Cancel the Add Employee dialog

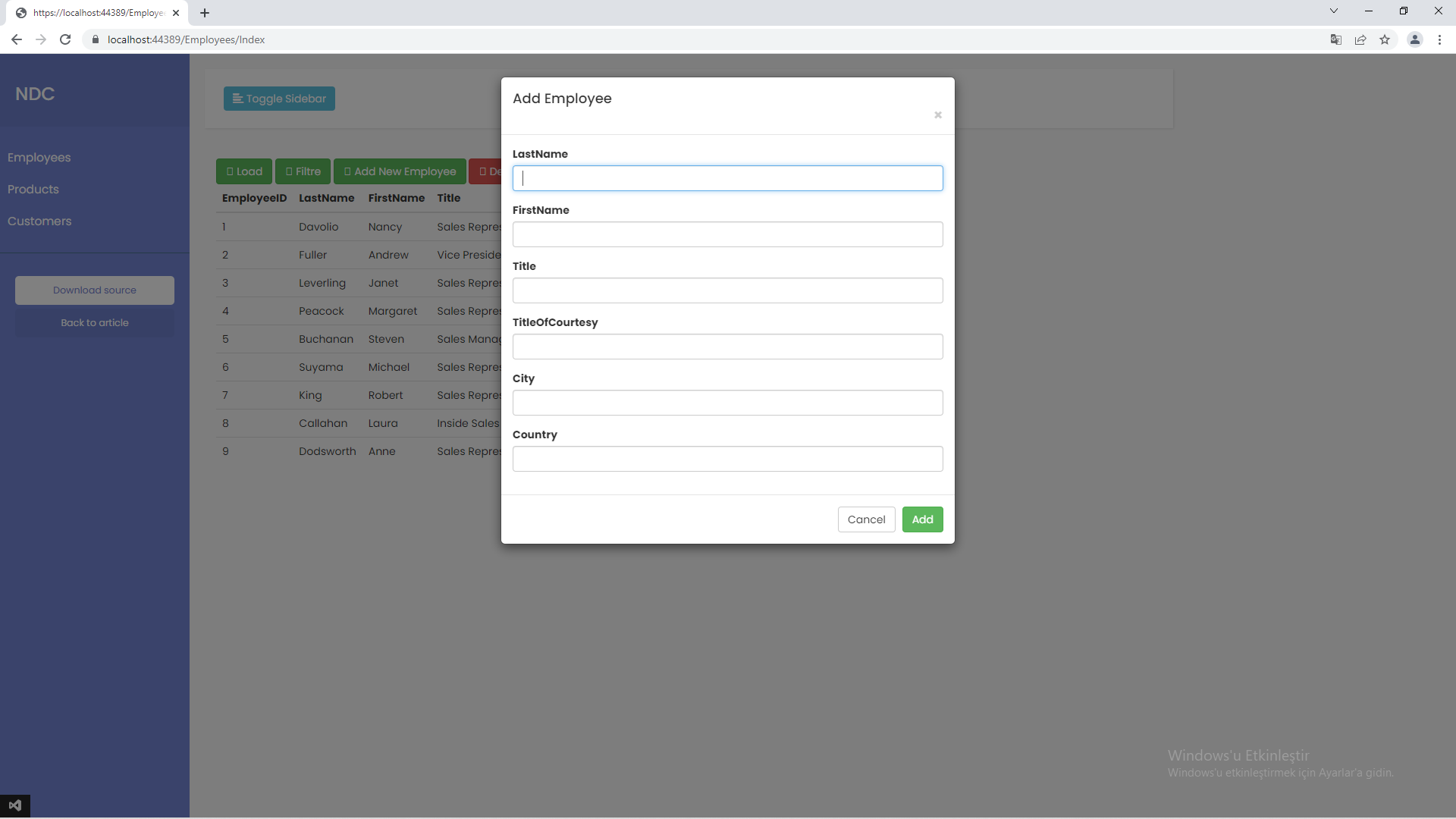click(x=866, y=519)
